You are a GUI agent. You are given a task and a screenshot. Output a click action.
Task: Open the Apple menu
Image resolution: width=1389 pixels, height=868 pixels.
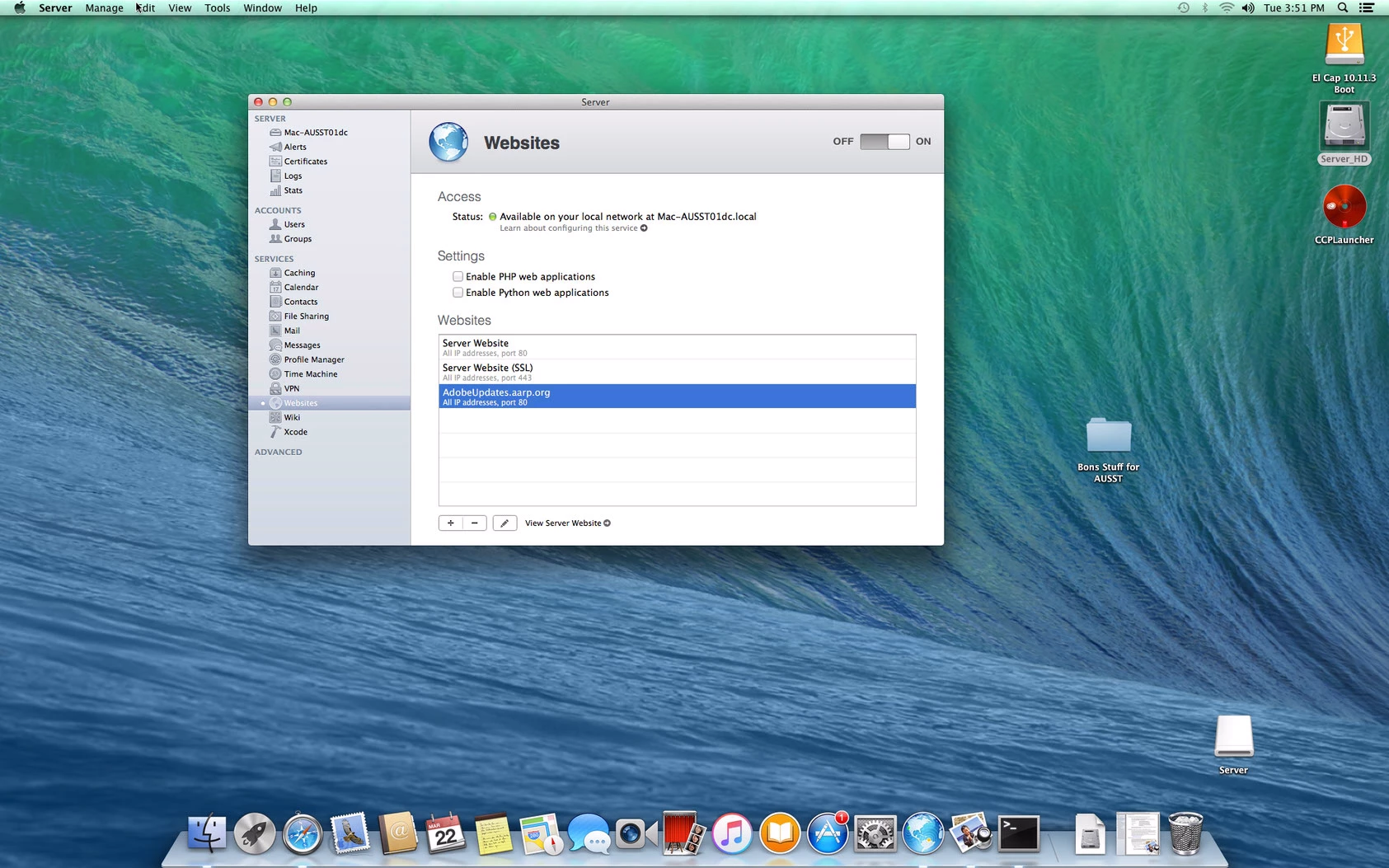point(20,7)
